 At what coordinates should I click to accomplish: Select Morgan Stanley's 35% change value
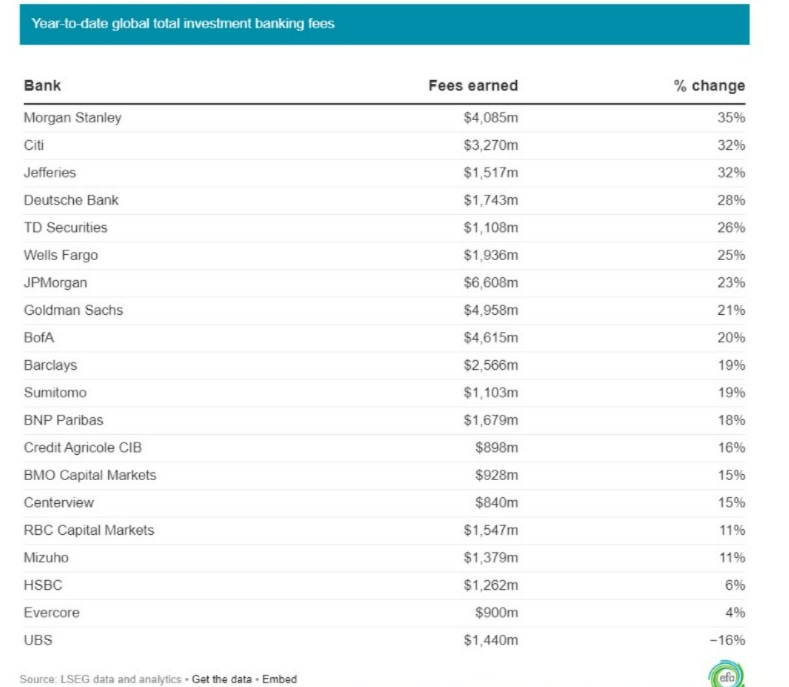(x=731, y=118)
